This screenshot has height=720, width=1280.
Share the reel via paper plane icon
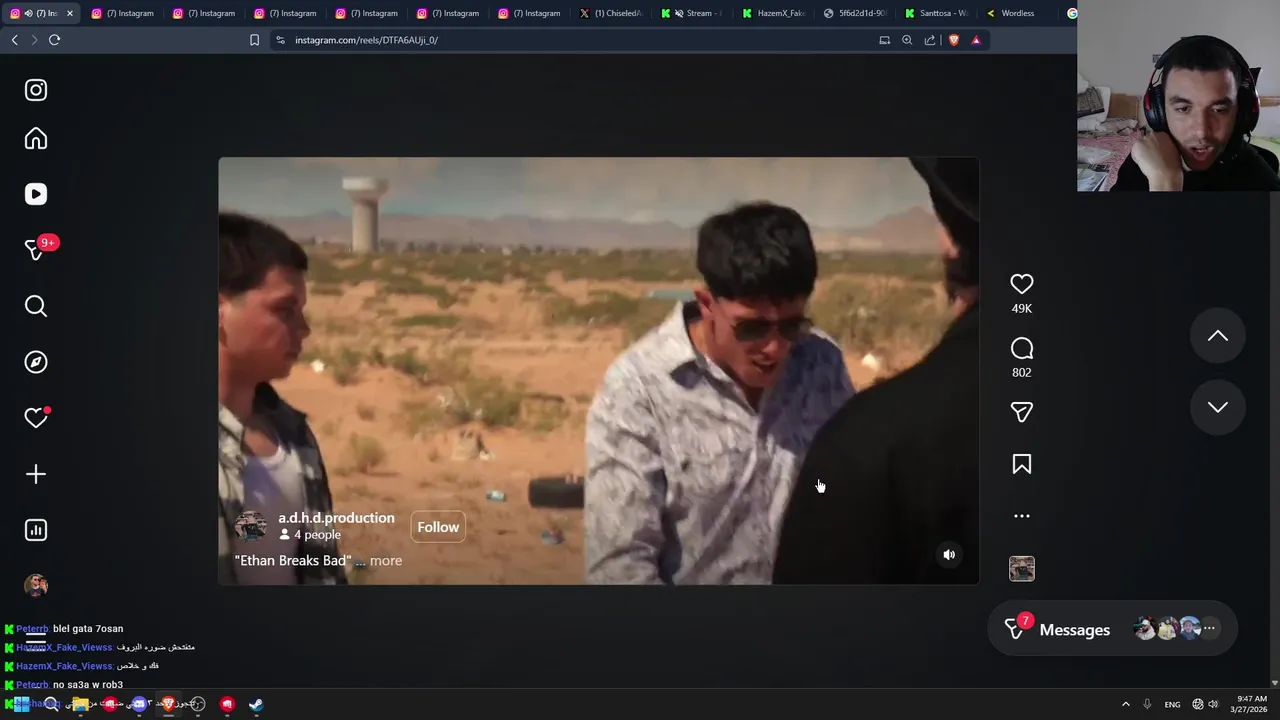pos(1021,412)
